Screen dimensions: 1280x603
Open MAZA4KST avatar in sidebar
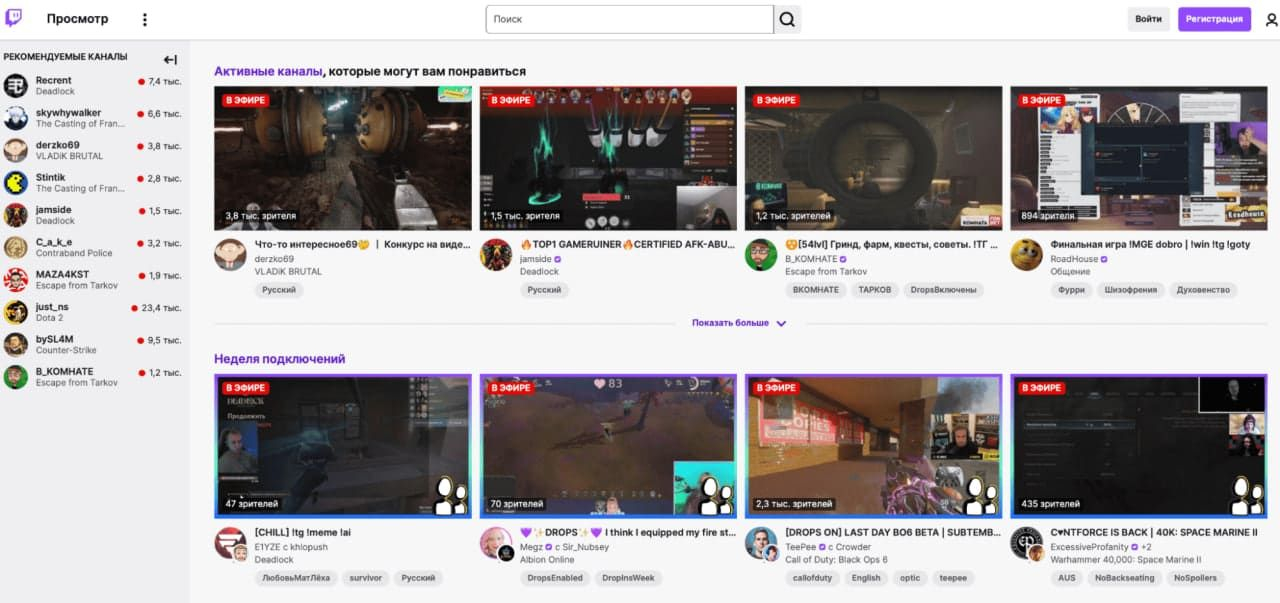[16, 280]
